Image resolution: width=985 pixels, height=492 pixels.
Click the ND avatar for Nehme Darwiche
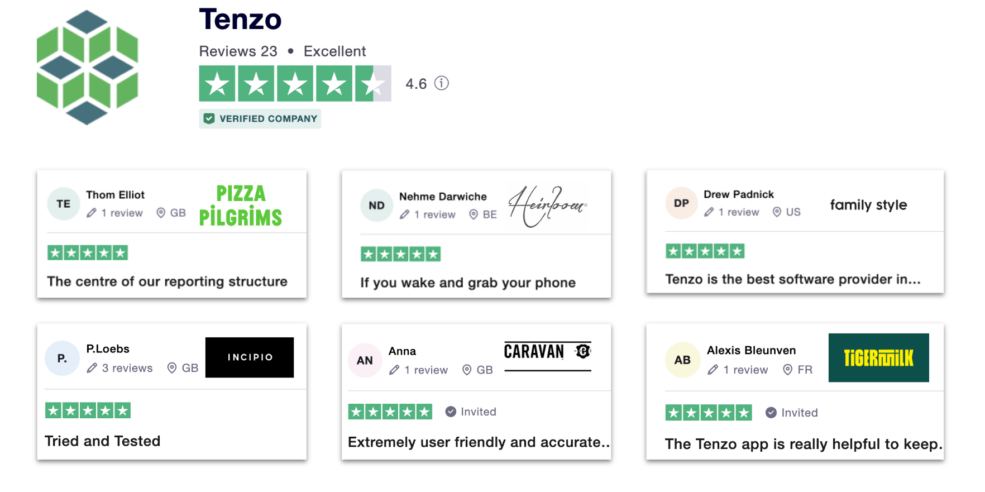point(377,205)
